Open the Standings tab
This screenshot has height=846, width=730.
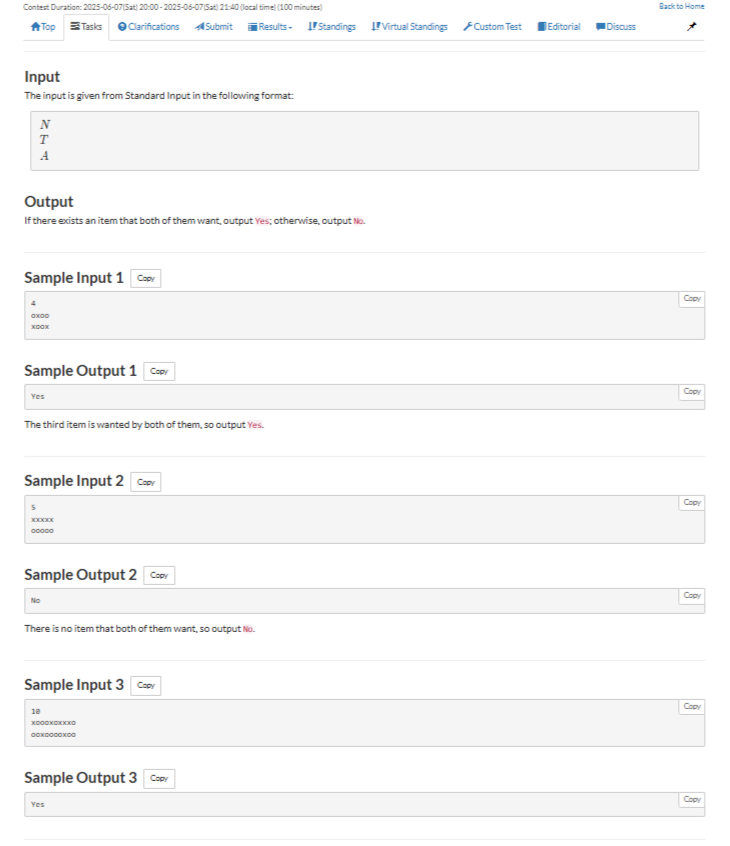click(x=332, y=27)
